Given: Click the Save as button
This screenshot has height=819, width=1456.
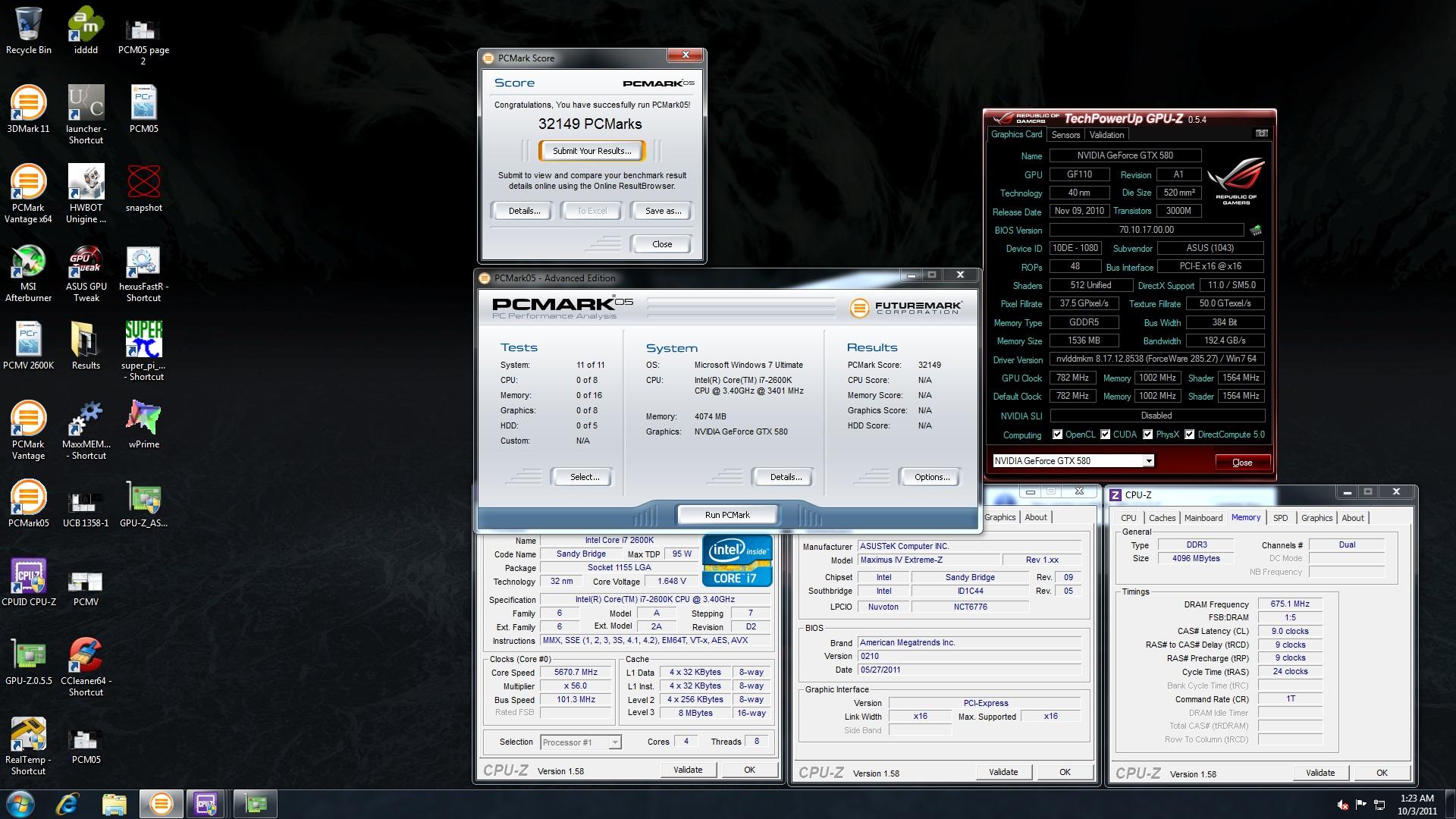Looking at the screenshot, I should pyautogui.click(x=663, y=211).
